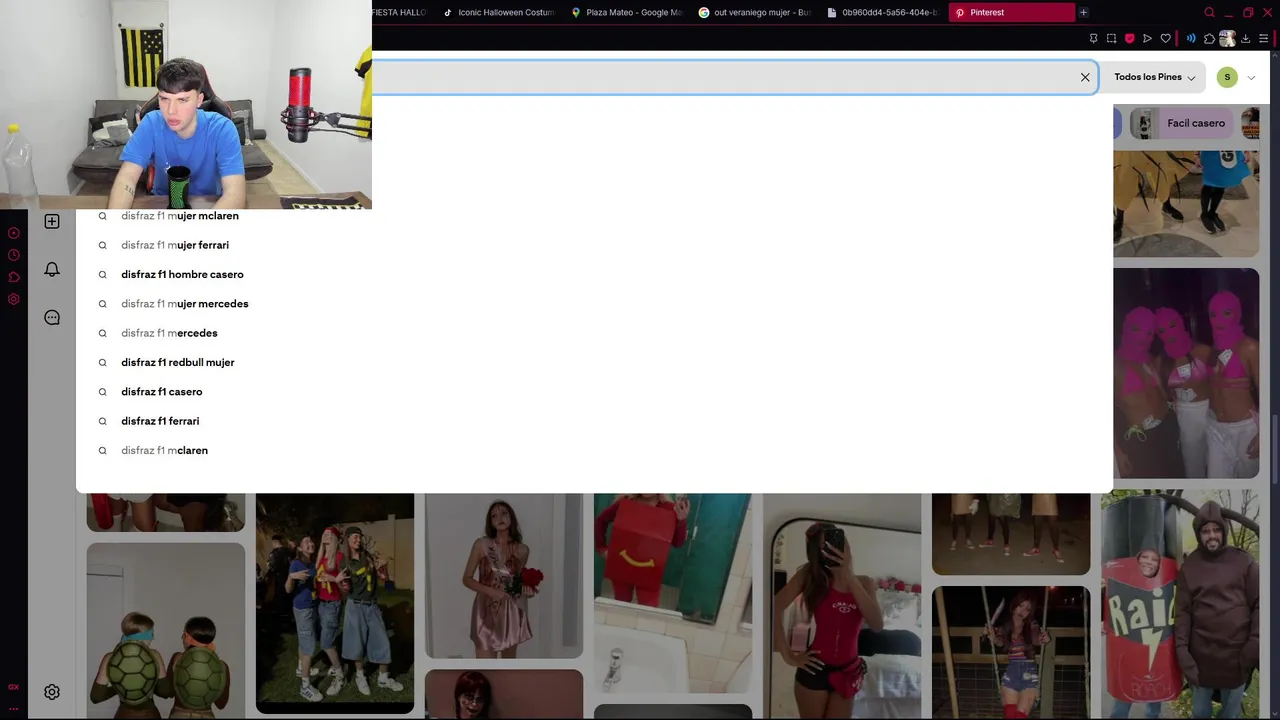Click the heart bookmark icon in toolbar
The height and width of the screenshot is (720, 1280).
[x=1165, y=39]
